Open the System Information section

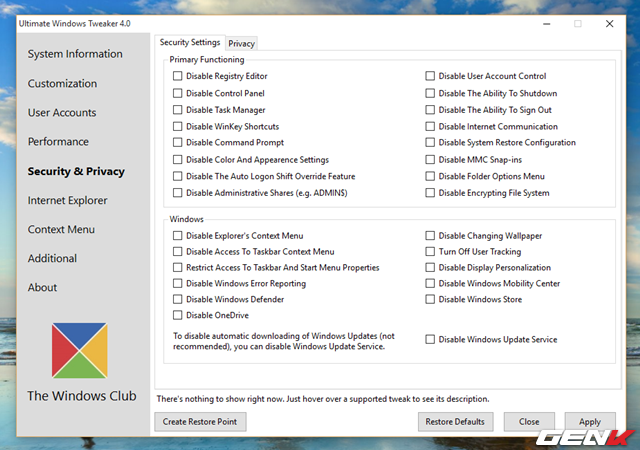click(75, 54)
